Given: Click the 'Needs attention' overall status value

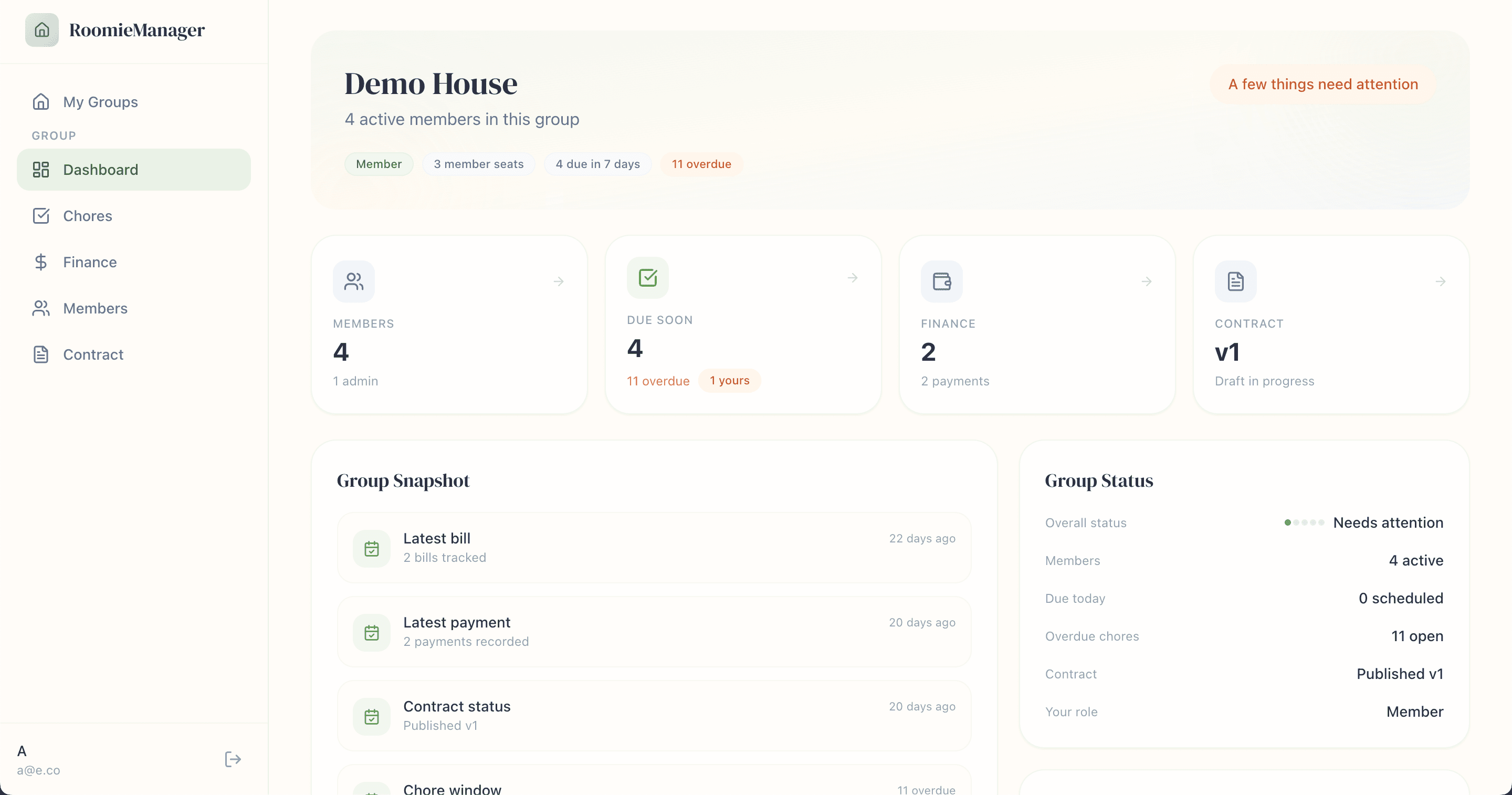Looking at the screenshot, I should (x=1388, y=522).
